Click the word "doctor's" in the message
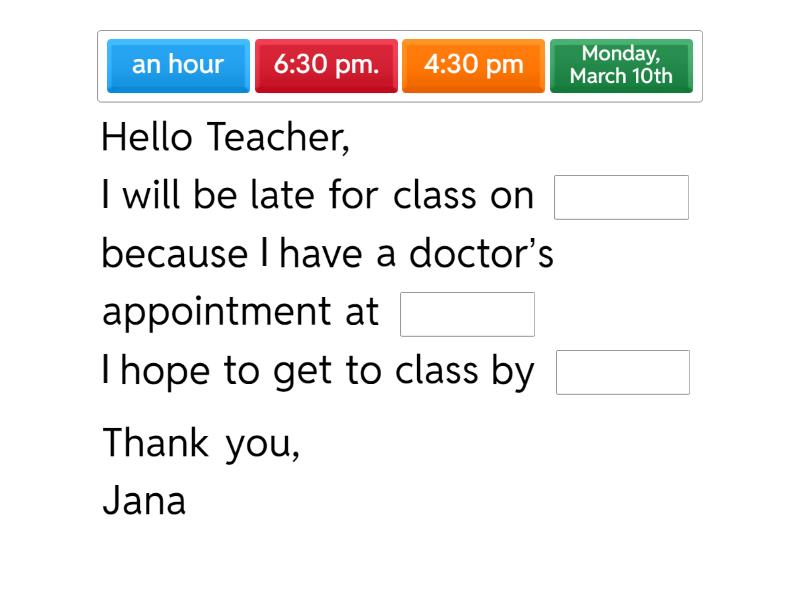The height and width of the screenshot is (600, 800). click(x=481, y=254)
